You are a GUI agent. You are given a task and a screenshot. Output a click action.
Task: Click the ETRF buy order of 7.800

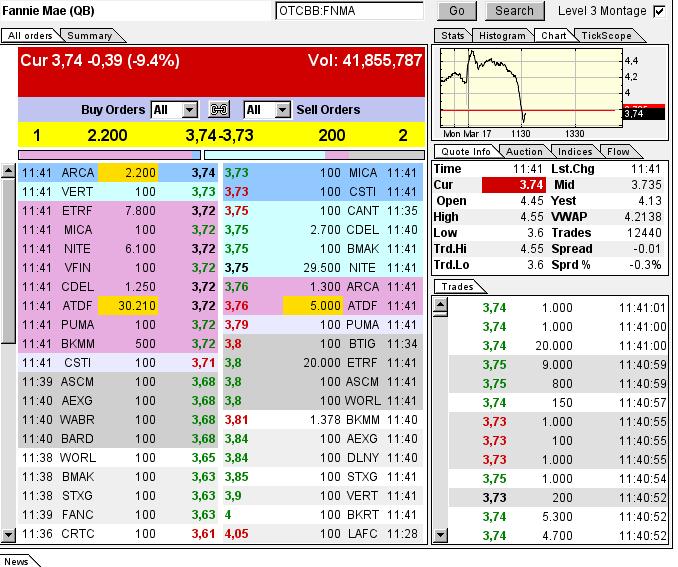[x=118, y=211]
